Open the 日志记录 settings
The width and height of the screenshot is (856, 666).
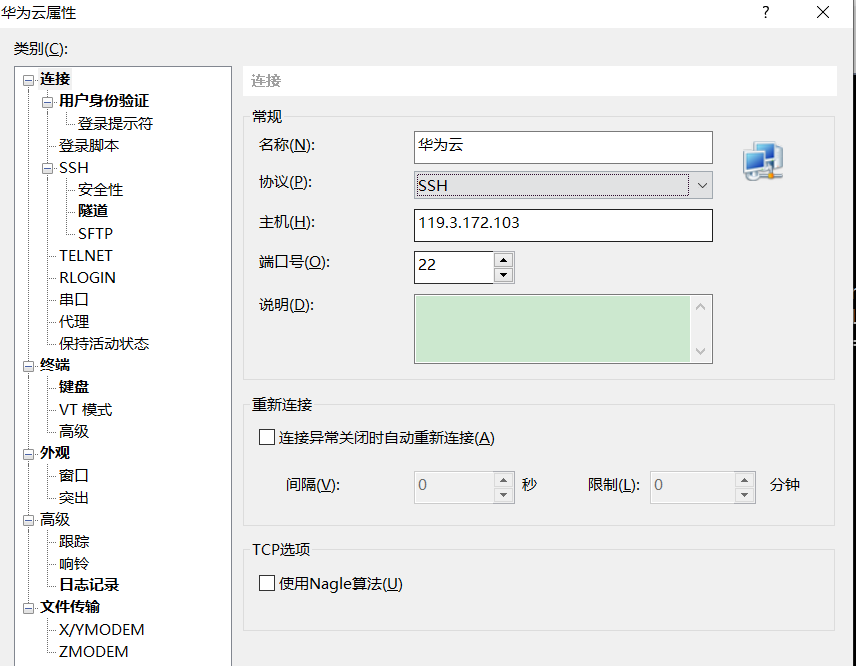tap(88, 585)
